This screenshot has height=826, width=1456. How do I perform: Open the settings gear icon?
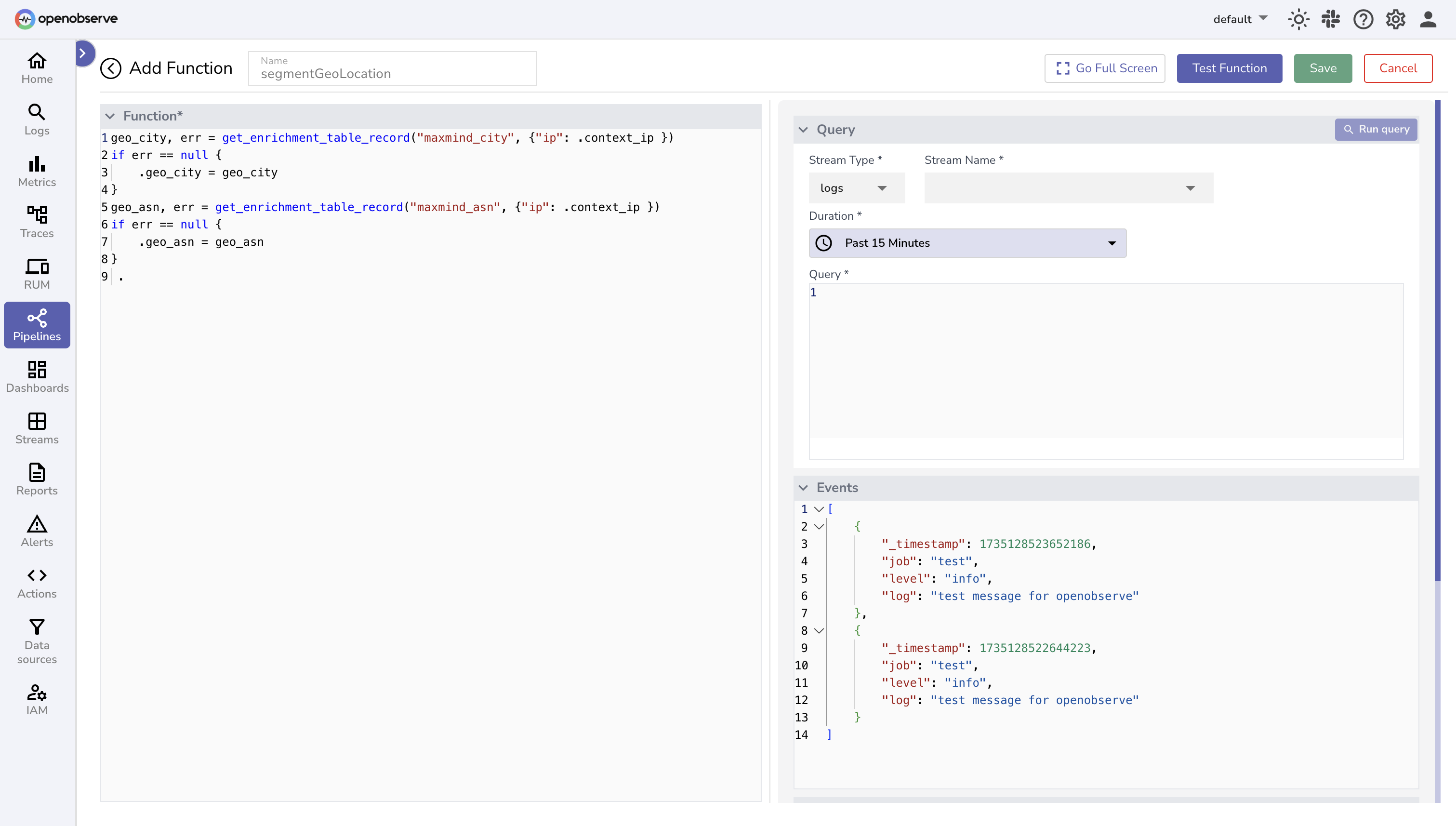[x=1395, y=19]
